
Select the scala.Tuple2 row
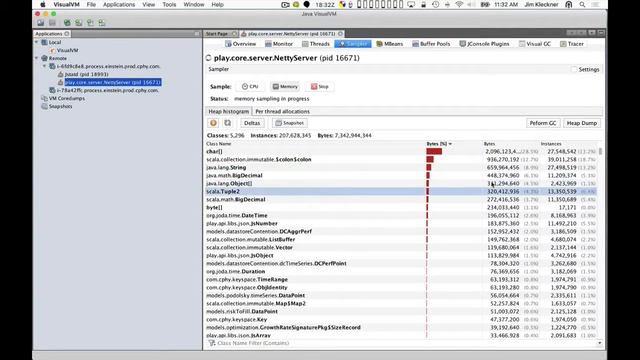(x=401, y=191)
